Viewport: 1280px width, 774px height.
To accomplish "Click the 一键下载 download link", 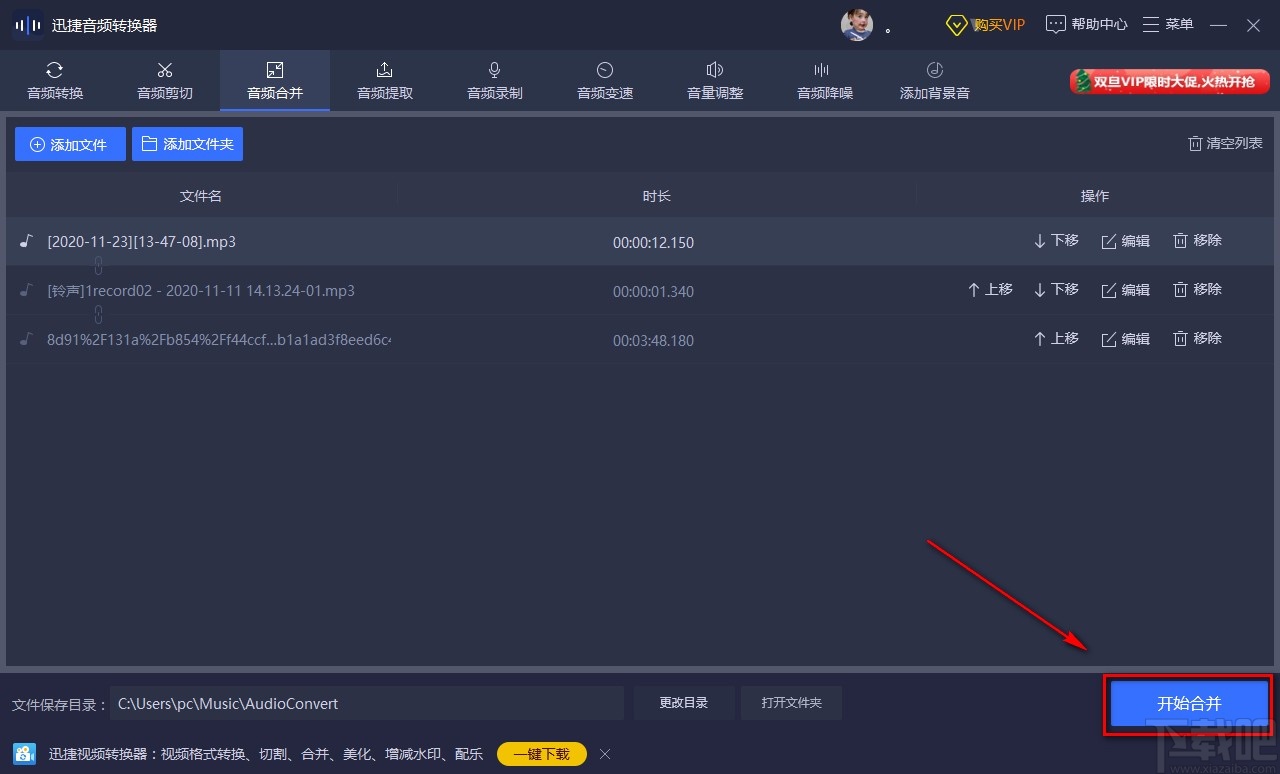I will coord(541,754).
